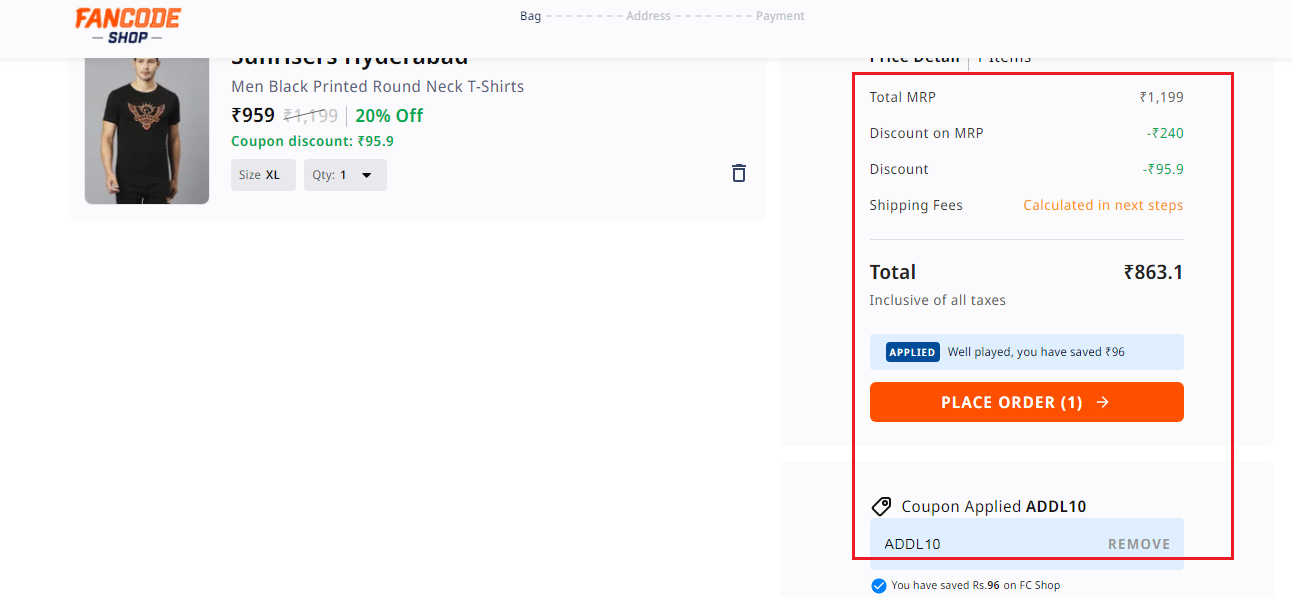This screenshot has height=597, width=1292.
Task: Click the arrow inside the Place Order button
Action: coord(1102,402)
